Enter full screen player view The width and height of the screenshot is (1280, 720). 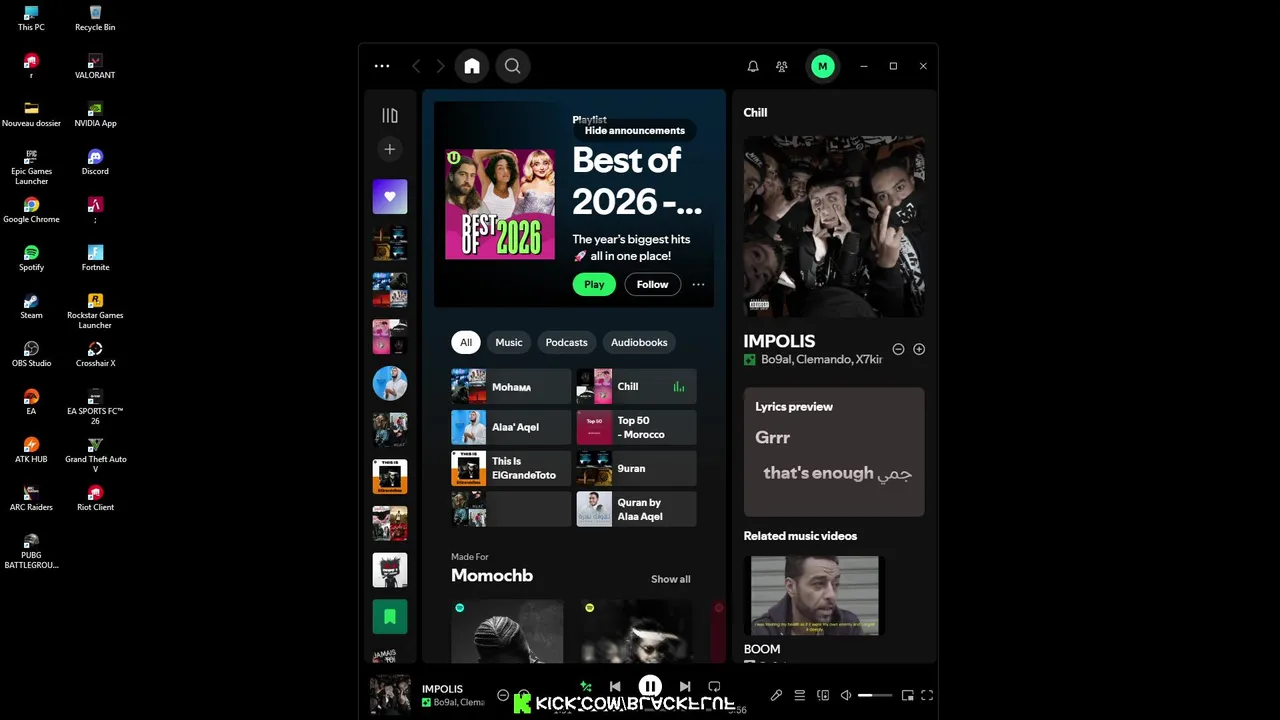pyautogui.click(x=927, y=695)
